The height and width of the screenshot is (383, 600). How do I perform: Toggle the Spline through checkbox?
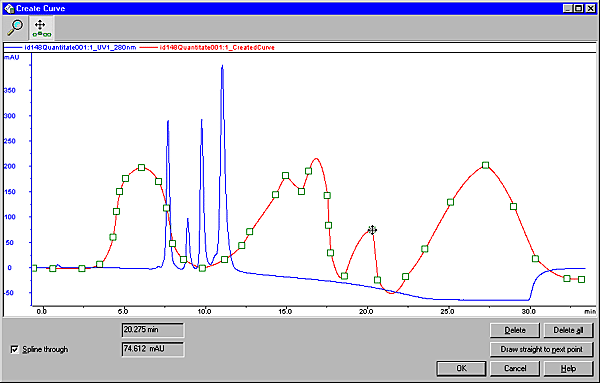(x=15, y=349)
